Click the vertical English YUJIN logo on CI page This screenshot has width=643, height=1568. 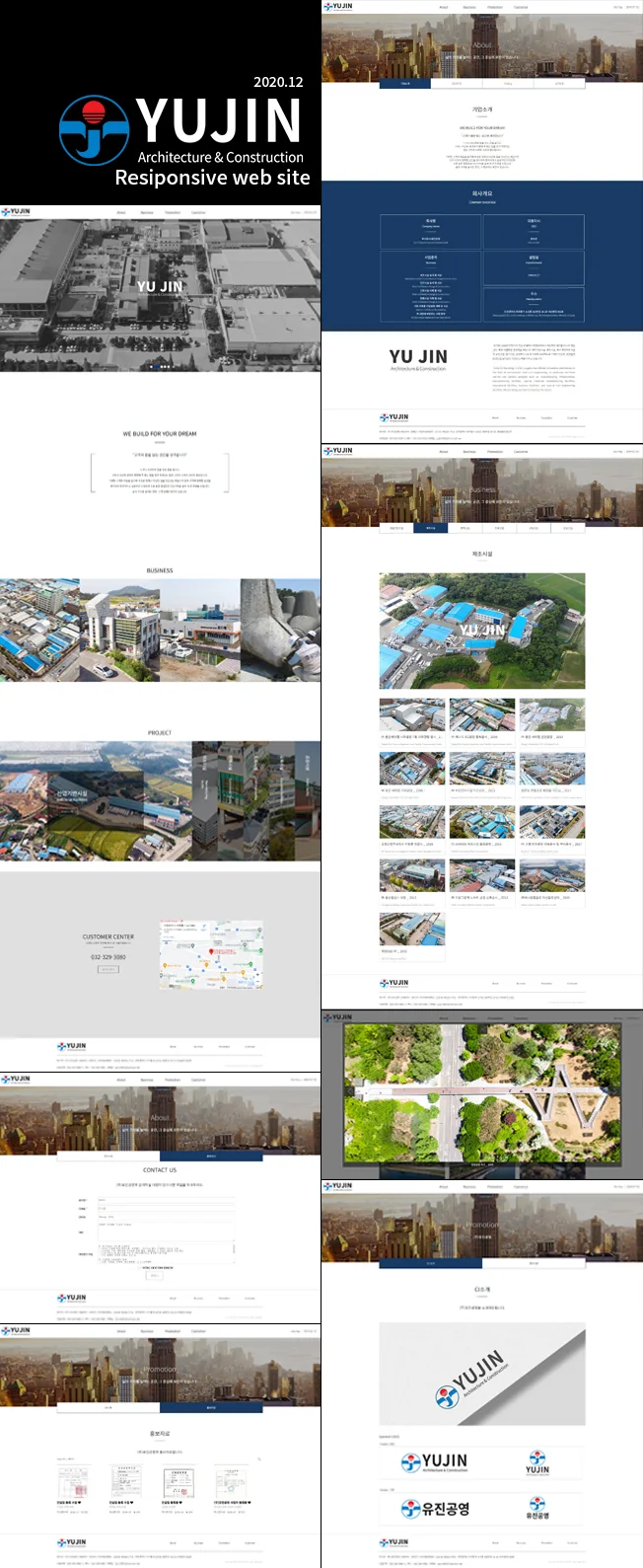[x=537, y=1462]
